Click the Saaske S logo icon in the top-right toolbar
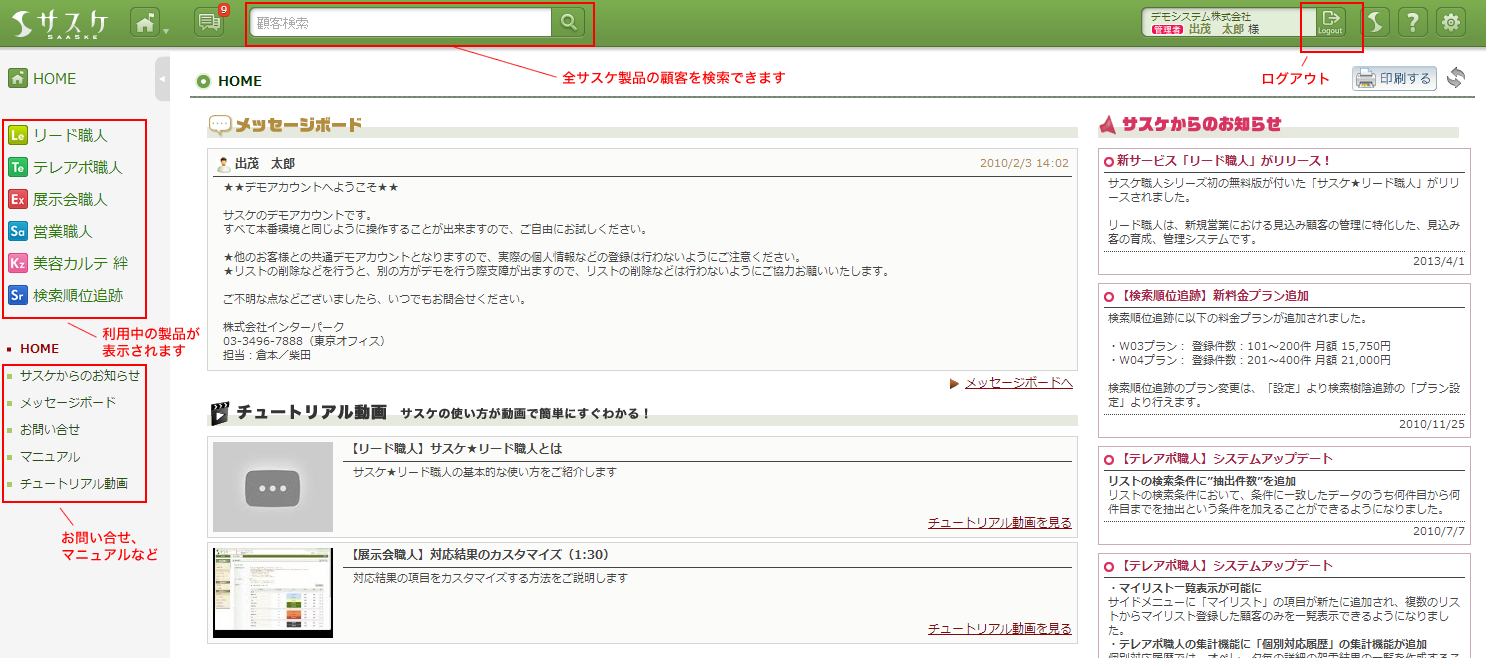This screenshot has height=658, width=1486. coord(1377,22)
